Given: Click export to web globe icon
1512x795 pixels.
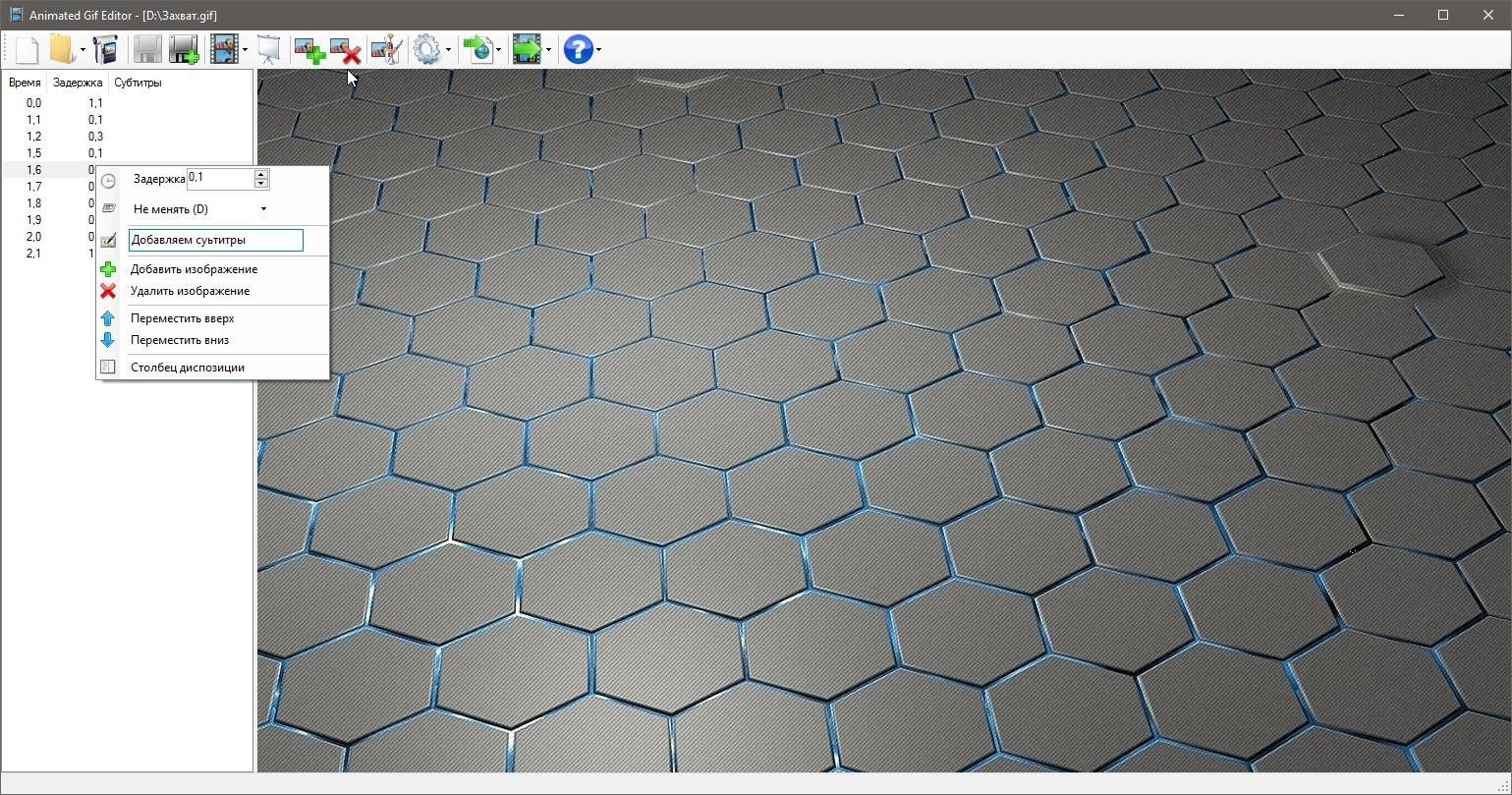Looking at the screenshot, I should [x=478, y=49].
